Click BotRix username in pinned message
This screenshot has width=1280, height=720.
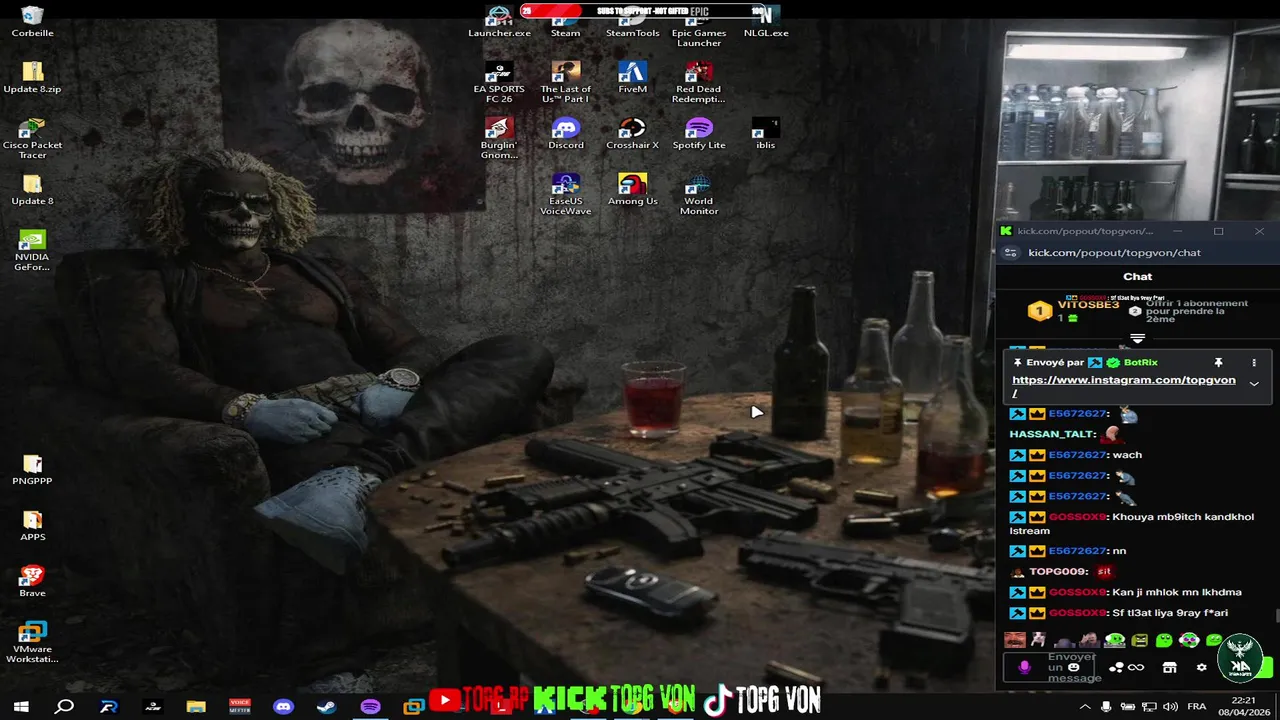pyautogui.click(x=1141, y=362)
